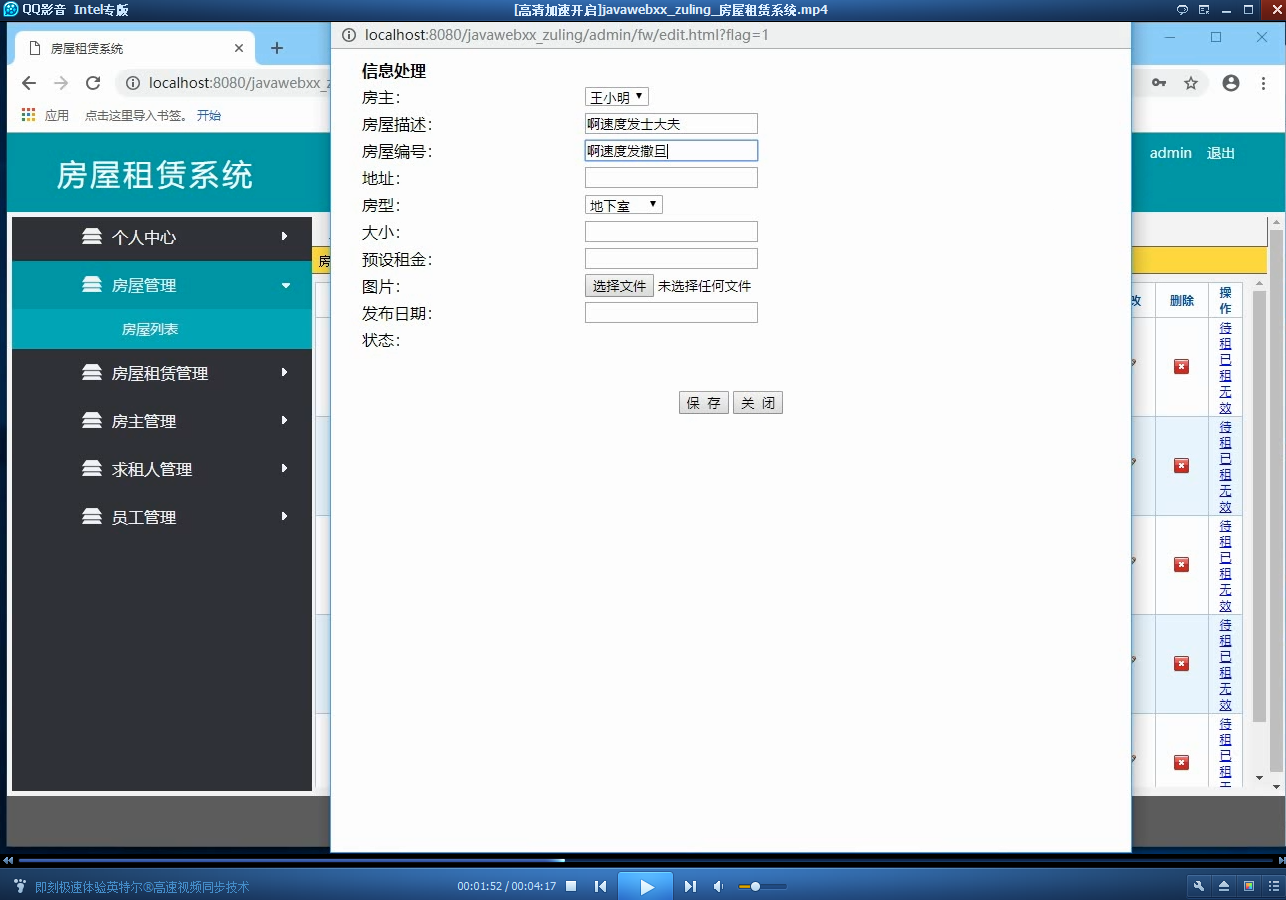1286x900 pixels.
Task: Stop video playback
Action: point(571,886)
